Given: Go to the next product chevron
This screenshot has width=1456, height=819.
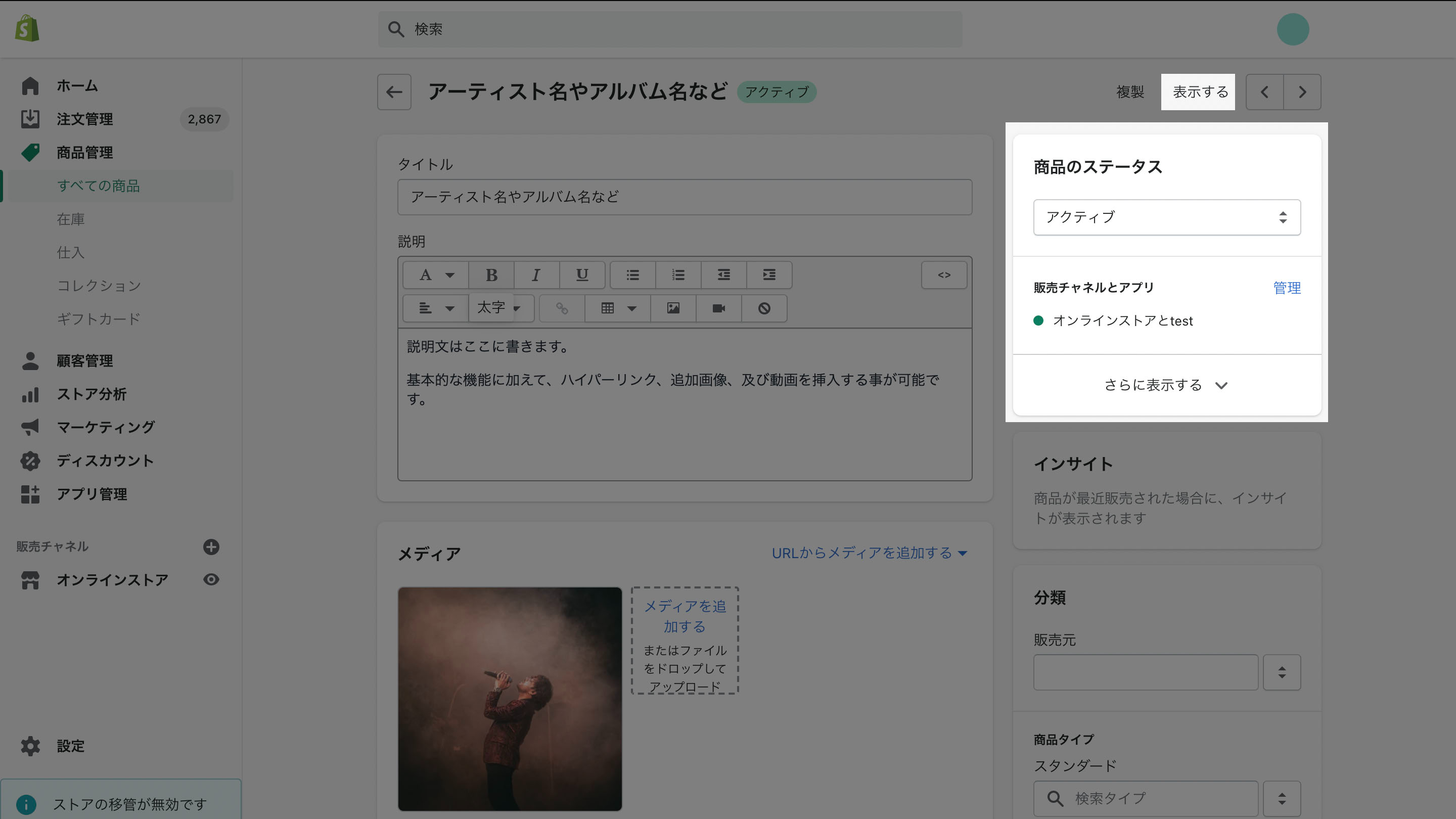Looking at the screenshot, I should click(x=1302, y=92).
